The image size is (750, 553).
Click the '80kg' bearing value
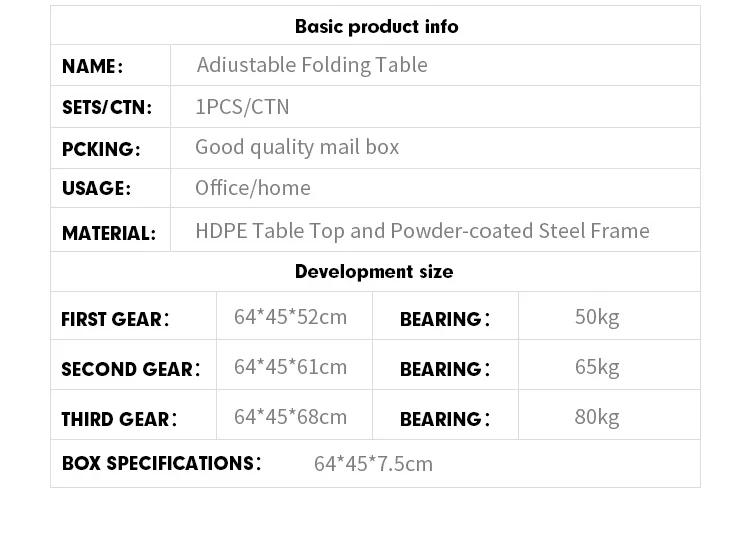point(597,416)
